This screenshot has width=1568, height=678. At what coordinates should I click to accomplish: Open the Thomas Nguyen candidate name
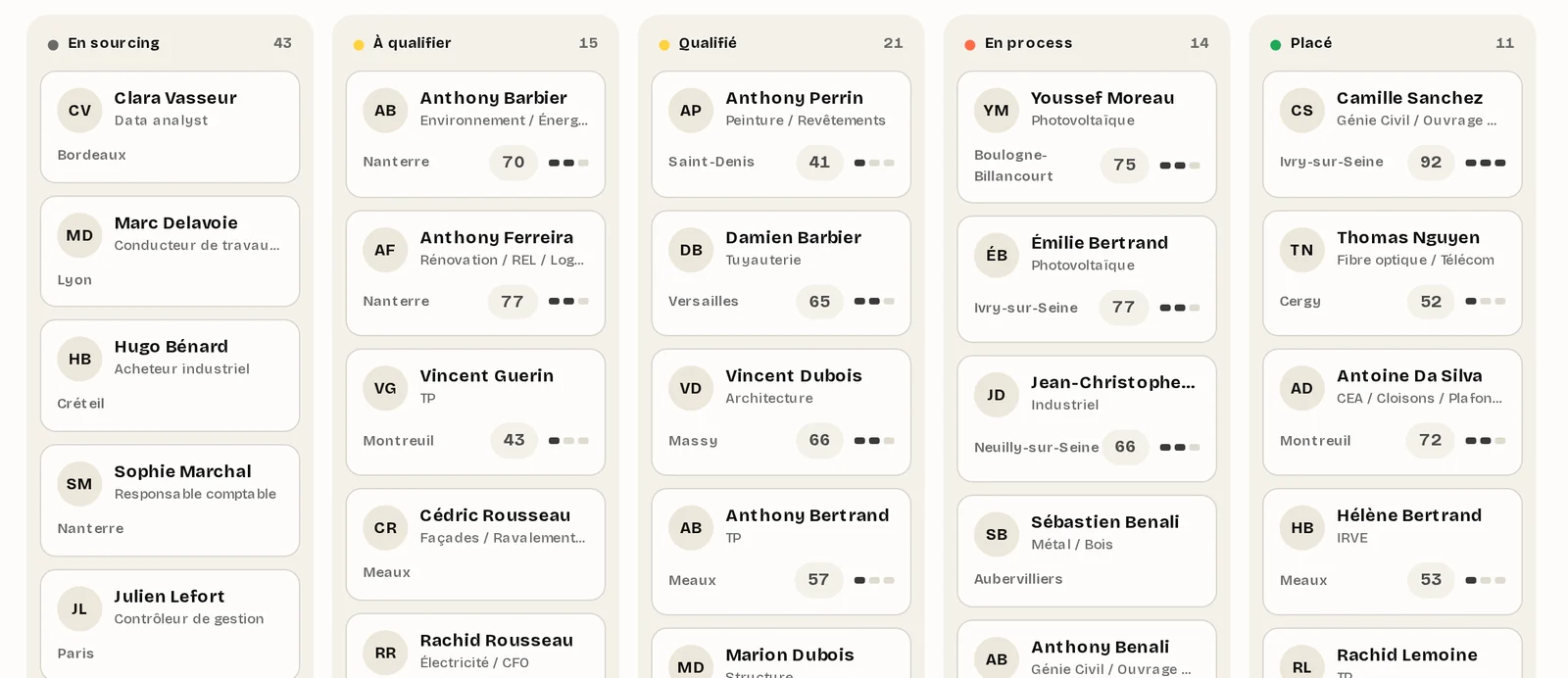pyautogui.click(x=1408, y=237)
